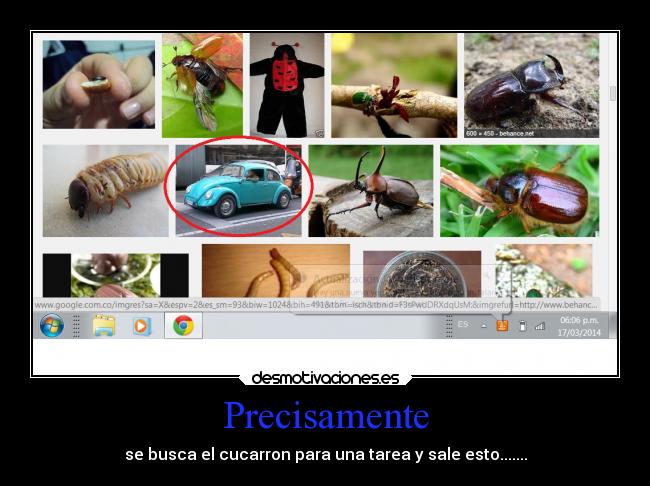Open mealworms on wood thumbnail
The height and width of the screenshot is (486, 650).
click(276, 271)
